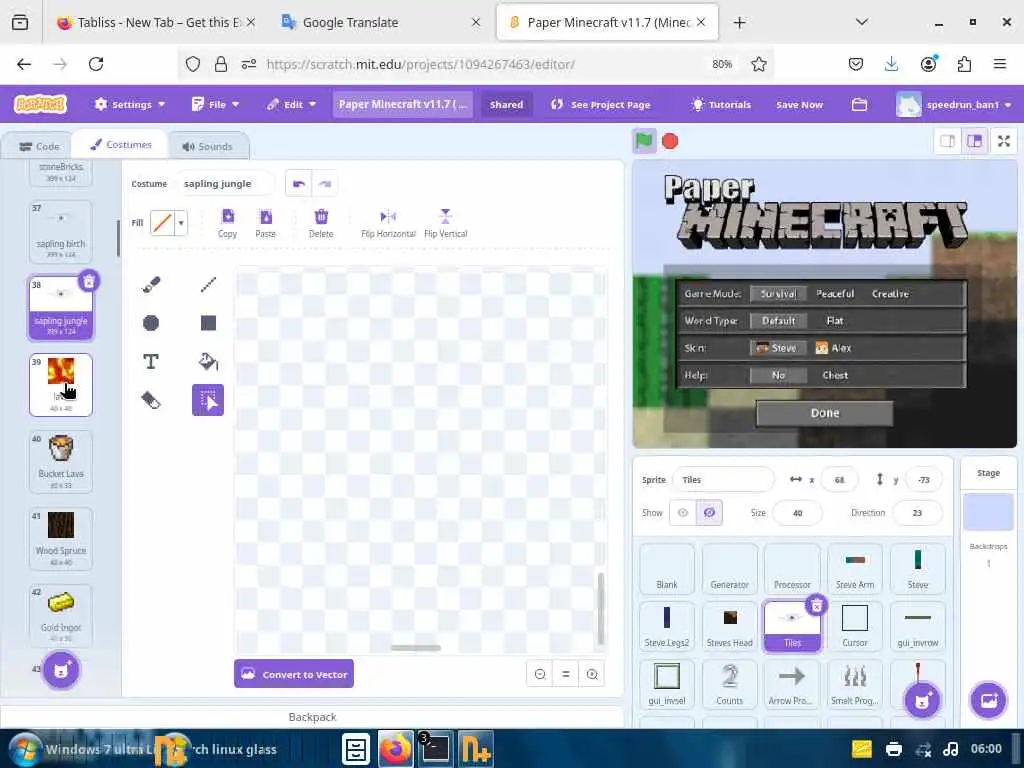Switch to the Tabliss New Tab browser tab
1024x768 pixels.
click(x=155, y=22)
